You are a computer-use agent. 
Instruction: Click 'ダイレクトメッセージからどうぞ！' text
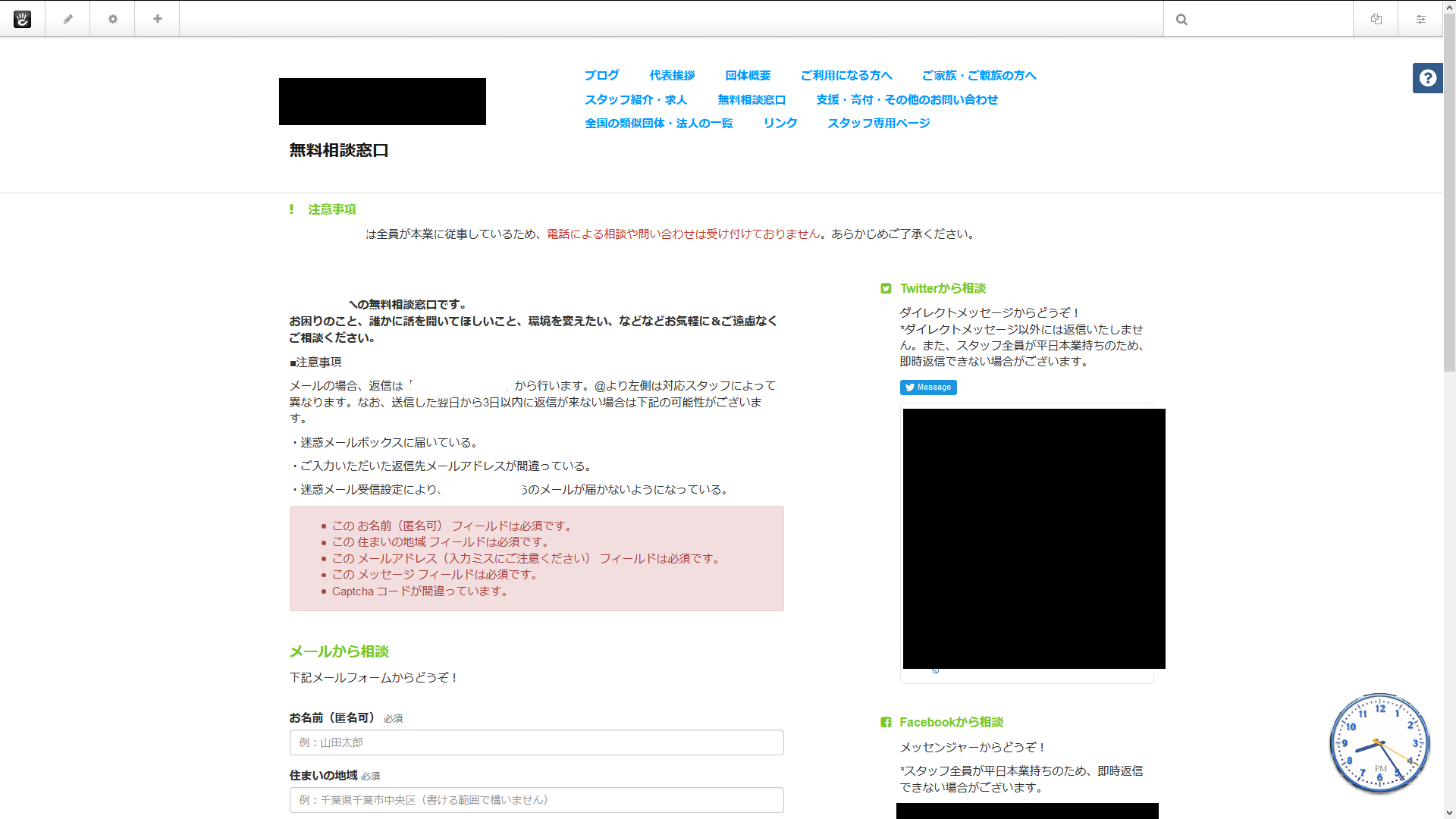coord(990,312)
